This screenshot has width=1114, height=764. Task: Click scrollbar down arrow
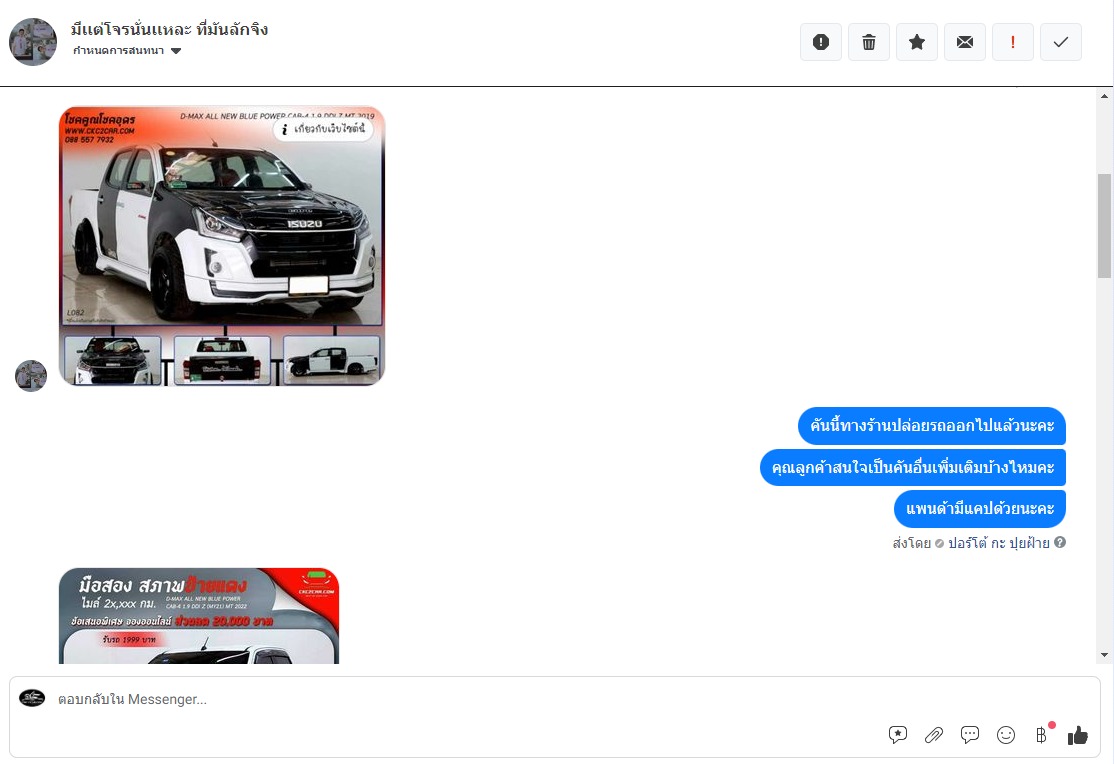click(x=1104, y=655)
